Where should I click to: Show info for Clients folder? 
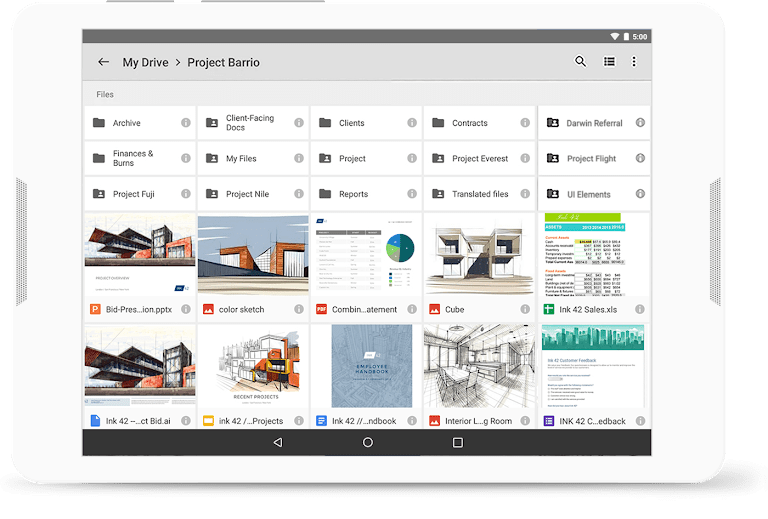(x=412, y=122)
